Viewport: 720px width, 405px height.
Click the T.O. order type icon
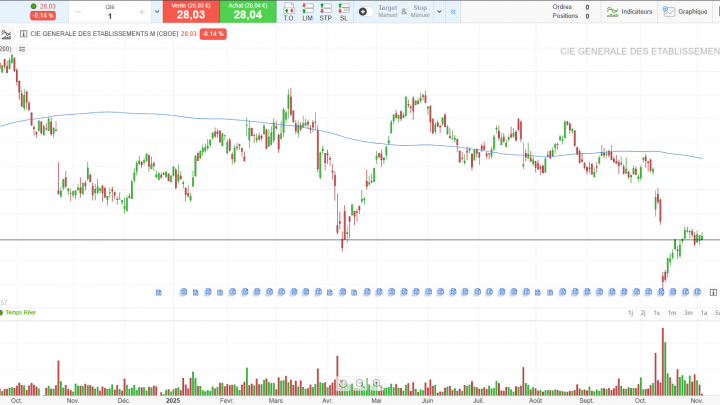click(289, 12)
